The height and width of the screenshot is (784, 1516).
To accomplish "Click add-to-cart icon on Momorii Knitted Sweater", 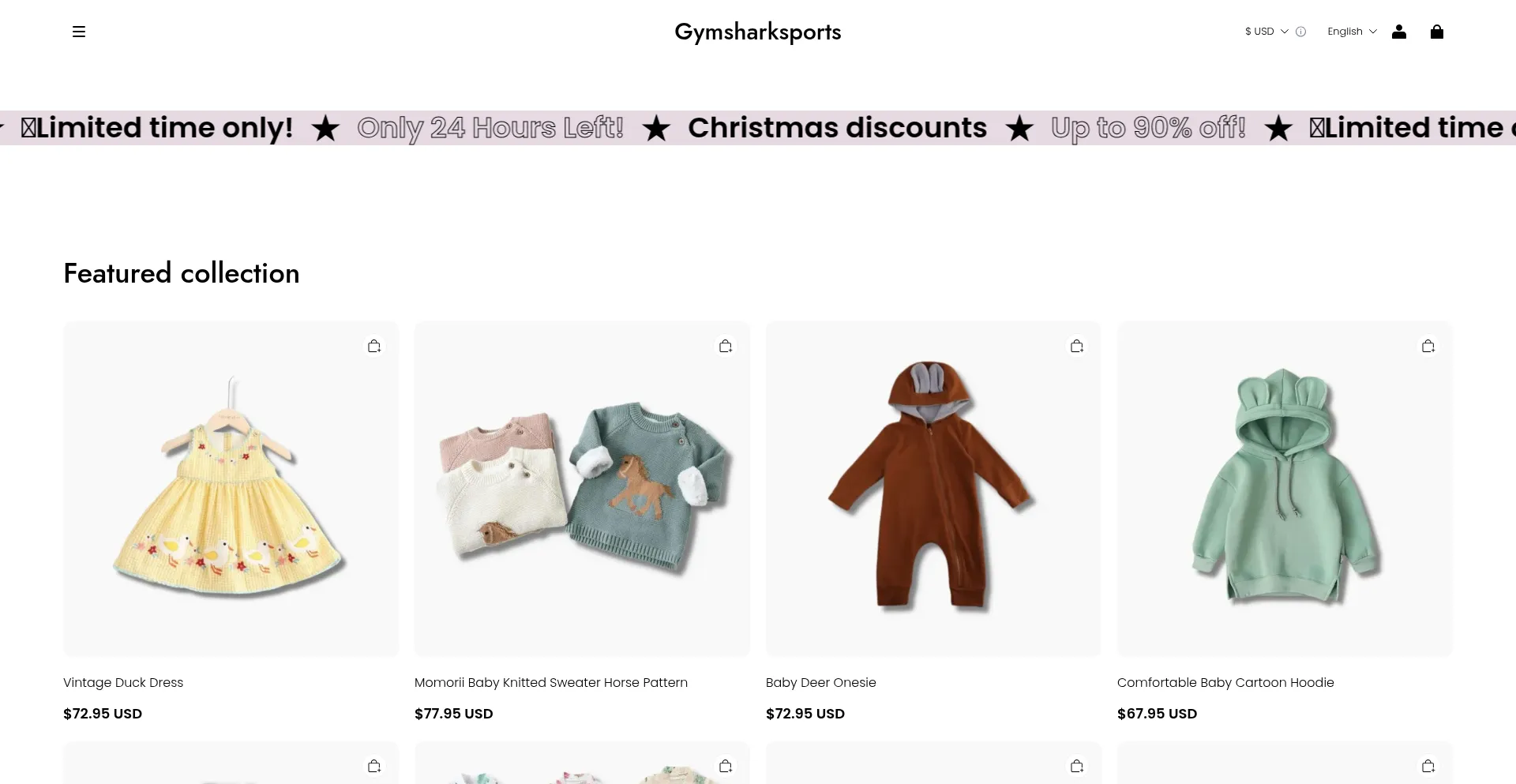I will pyautogui.click(x=726, y=346).
